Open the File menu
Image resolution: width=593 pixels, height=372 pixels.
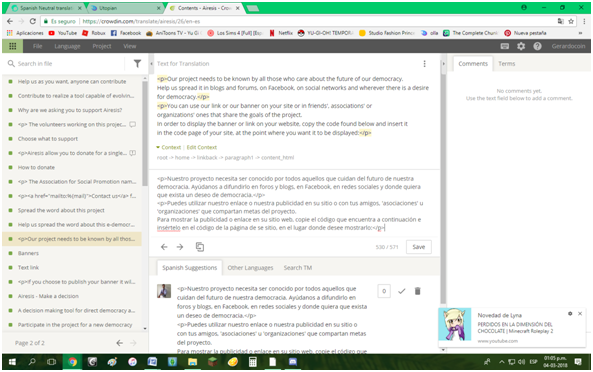(x=37, y=46)
